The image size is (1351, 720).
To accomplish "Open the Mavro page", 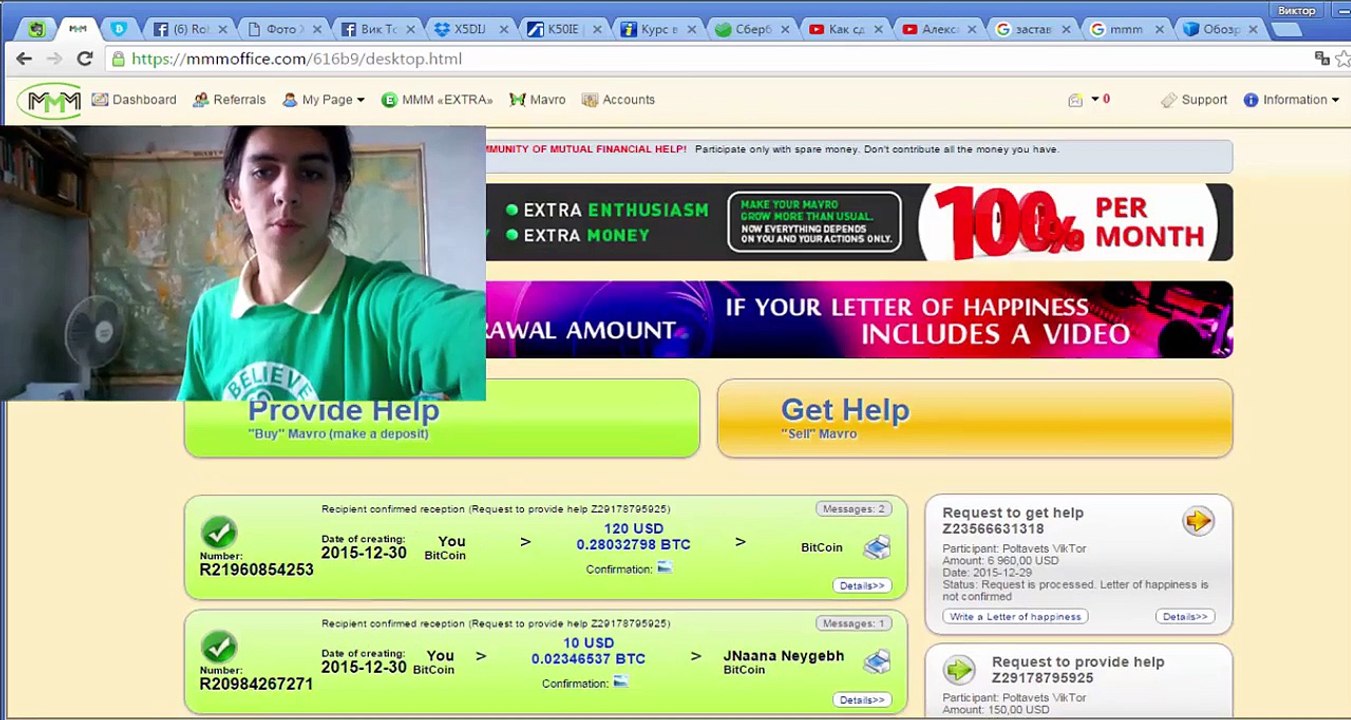I will 538,100.
